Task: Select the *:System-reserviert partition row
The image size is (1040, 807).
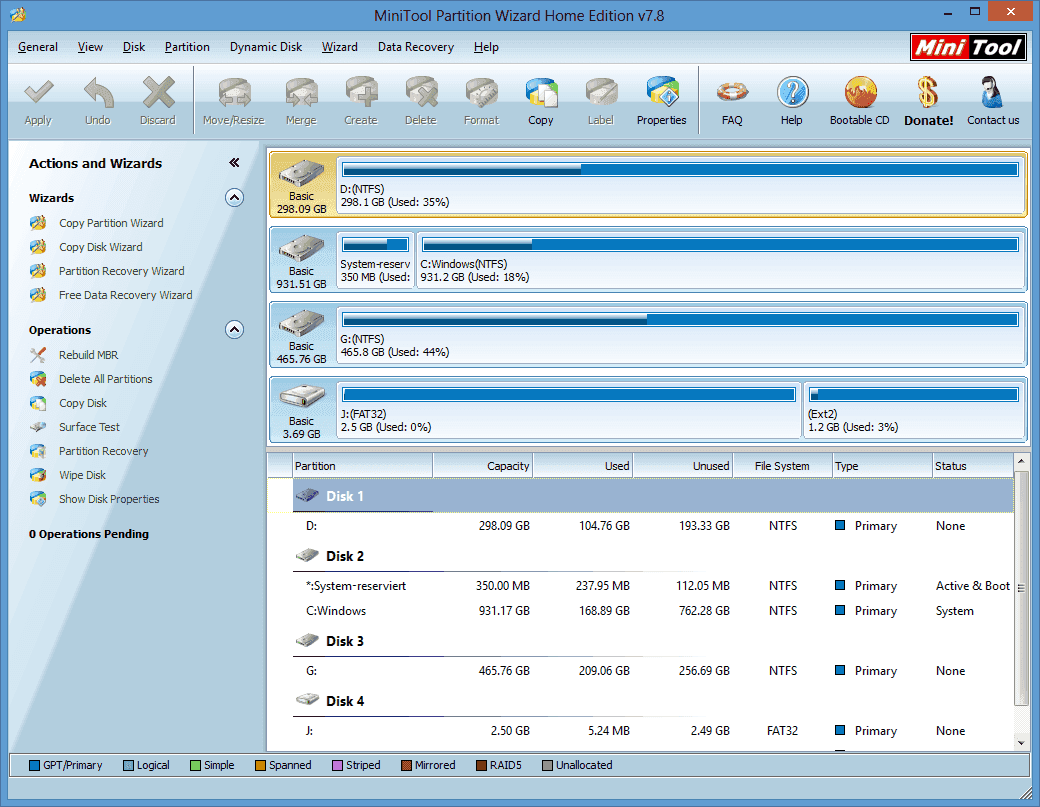Action: 653,586
